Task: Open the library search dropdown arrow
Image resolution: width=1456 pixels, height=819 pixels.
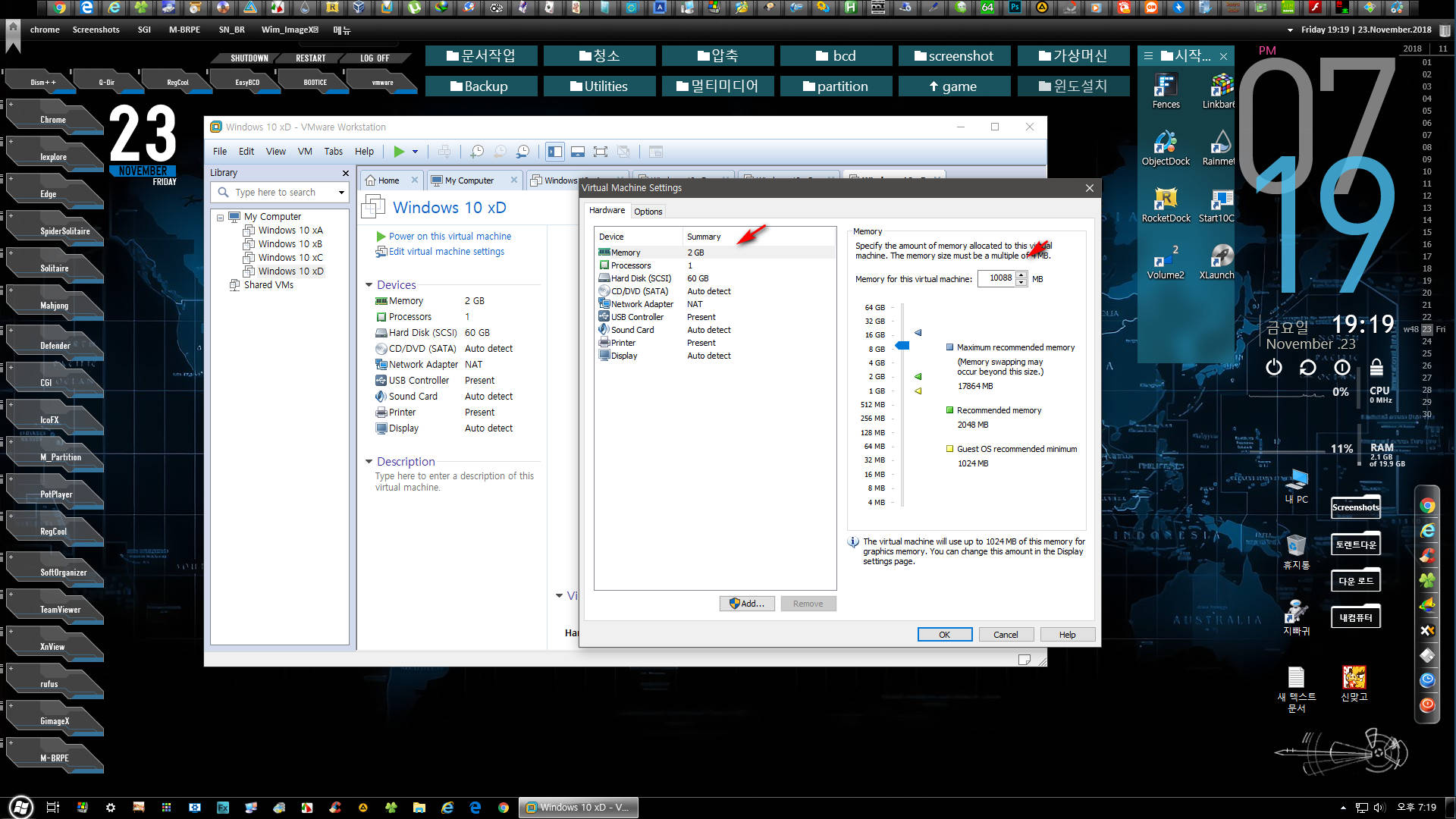Action: coord(341,193)
